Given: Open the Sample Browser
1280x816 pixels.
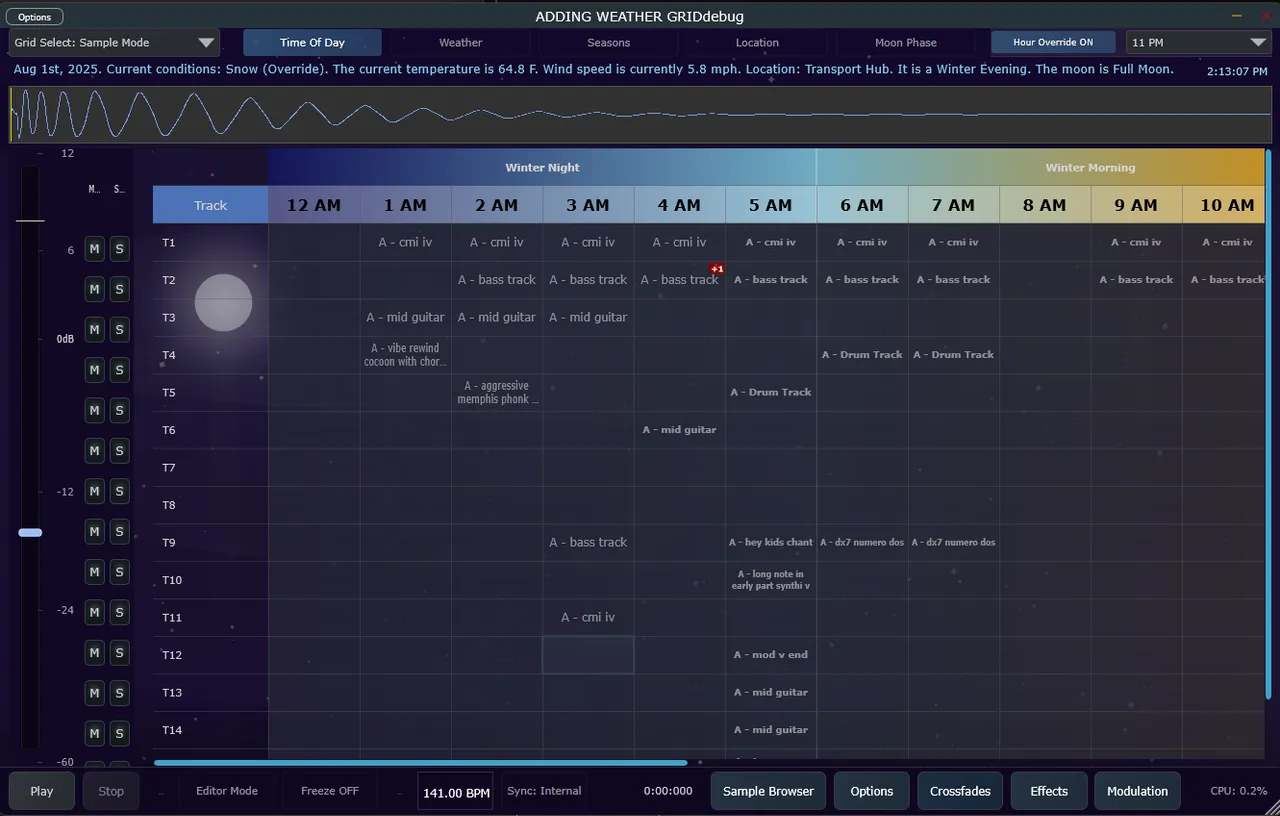Looking at the screenshot, I should (768, 791).
